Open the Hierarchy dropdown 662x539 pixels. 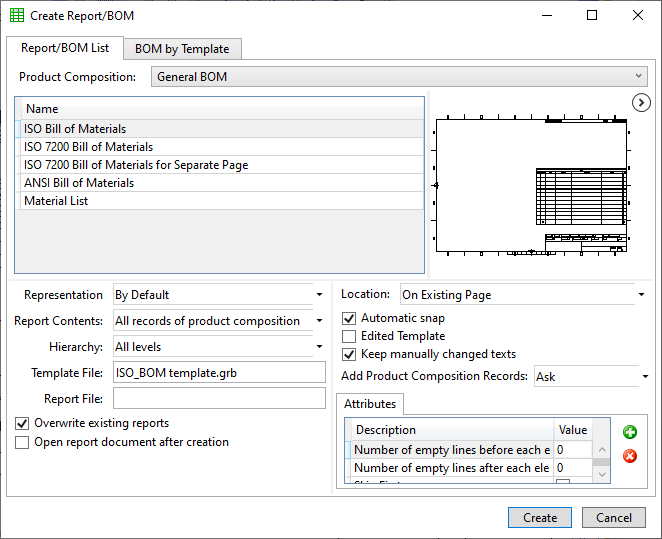219,347
